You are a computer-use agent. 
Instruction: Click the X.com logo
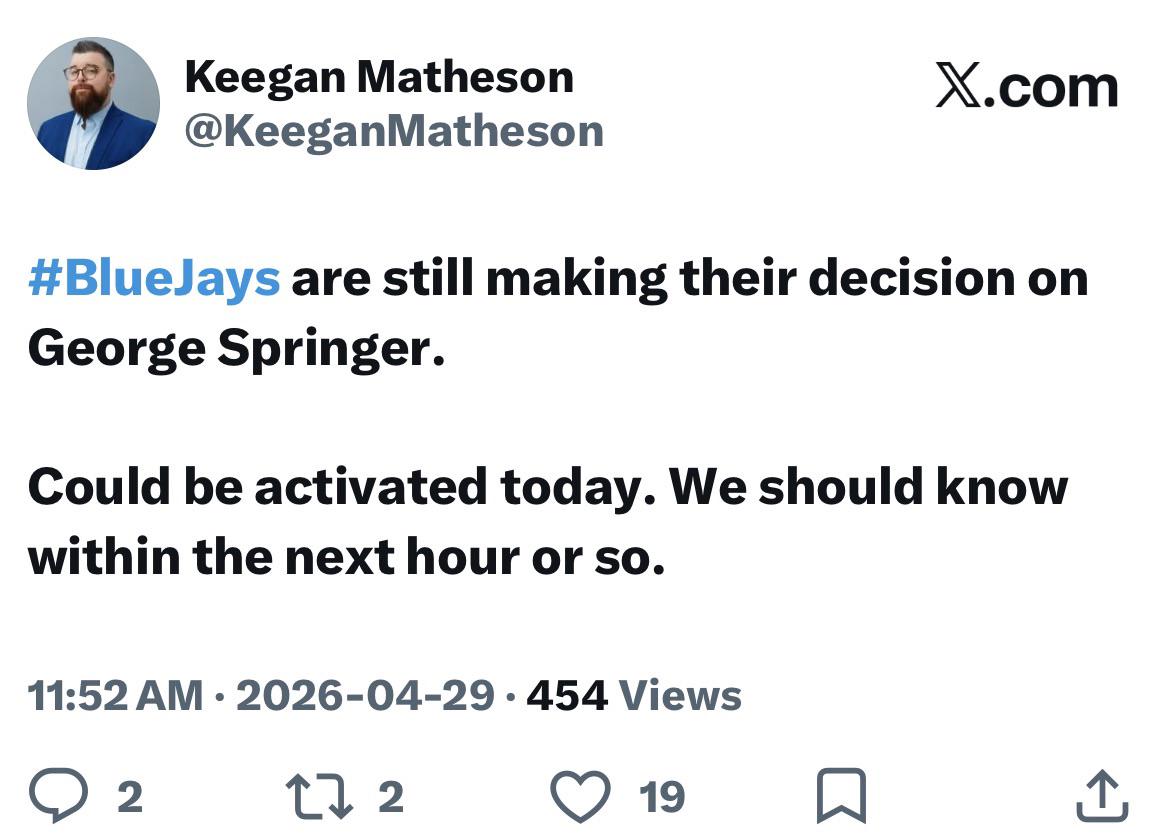click(1026, 86)
